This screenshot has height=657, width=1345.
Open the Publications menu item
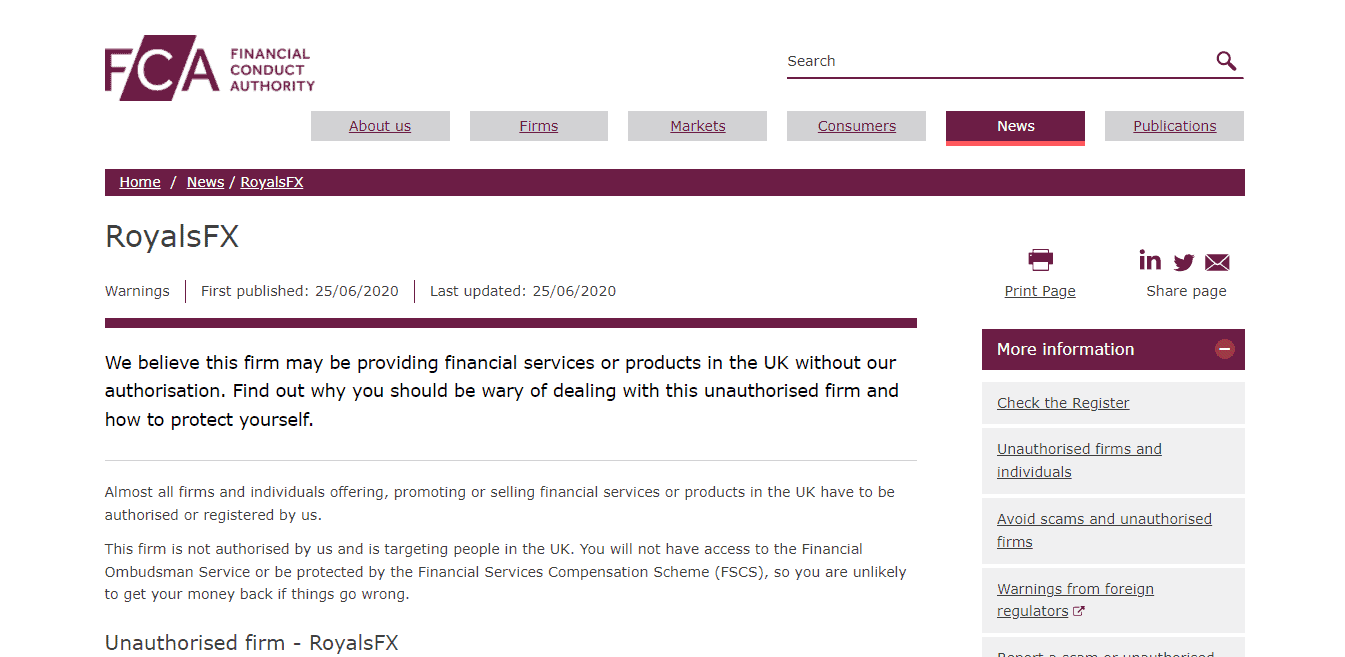click(x=1174, y=126)
